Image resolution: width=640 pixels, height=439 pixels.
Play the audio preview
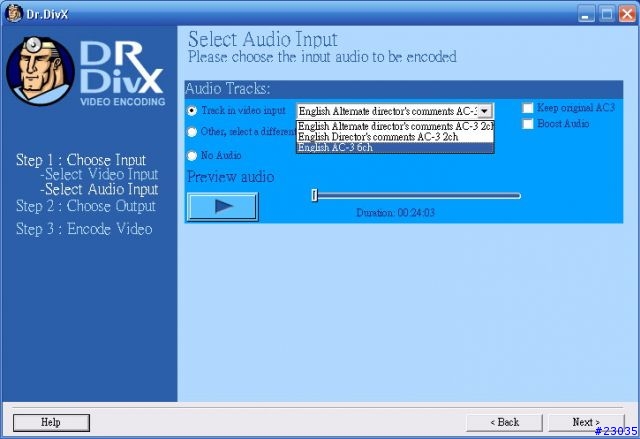click(222, 206)
